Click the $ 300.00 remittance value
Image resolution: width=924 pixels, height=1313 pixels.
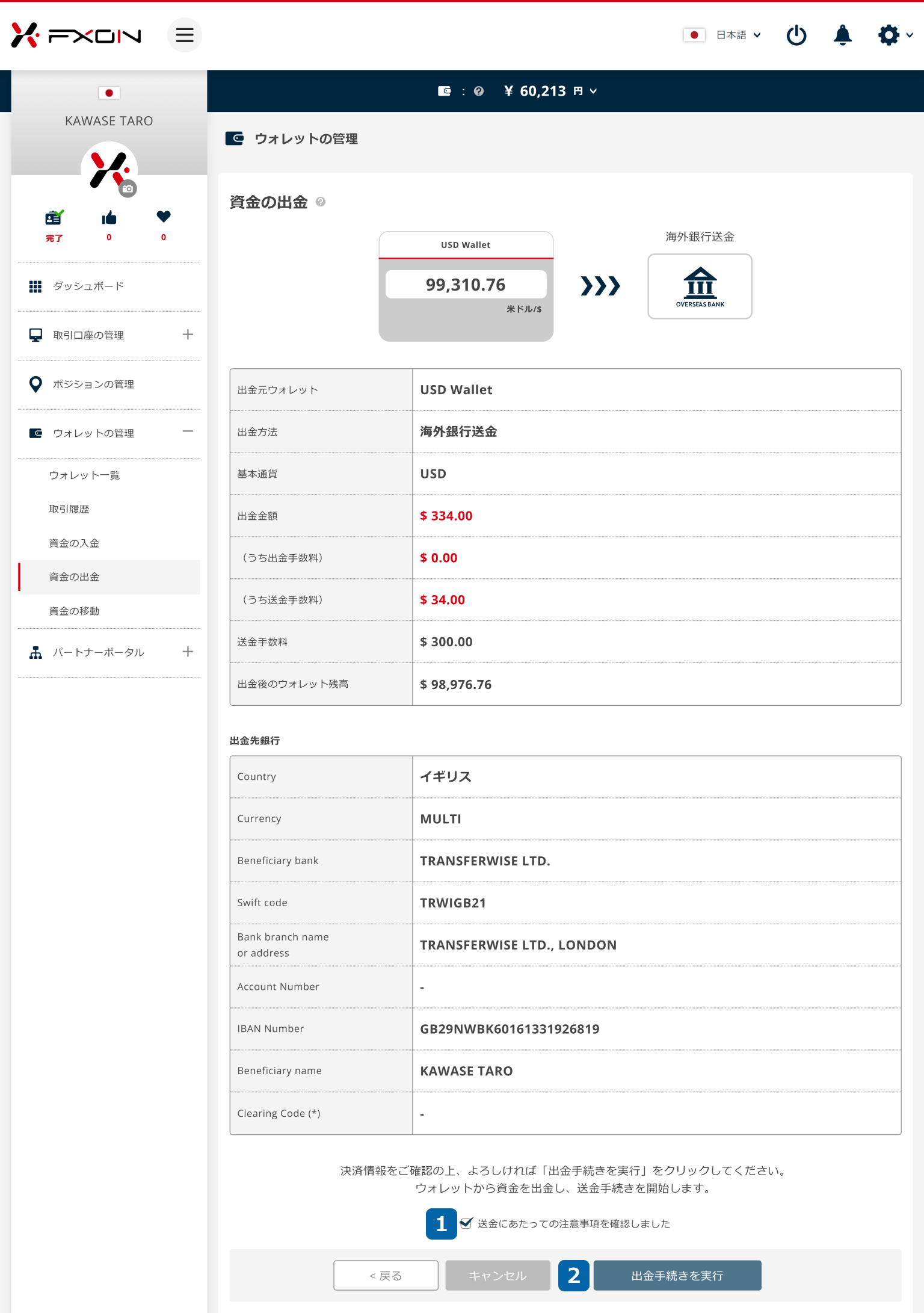[446, 642]
